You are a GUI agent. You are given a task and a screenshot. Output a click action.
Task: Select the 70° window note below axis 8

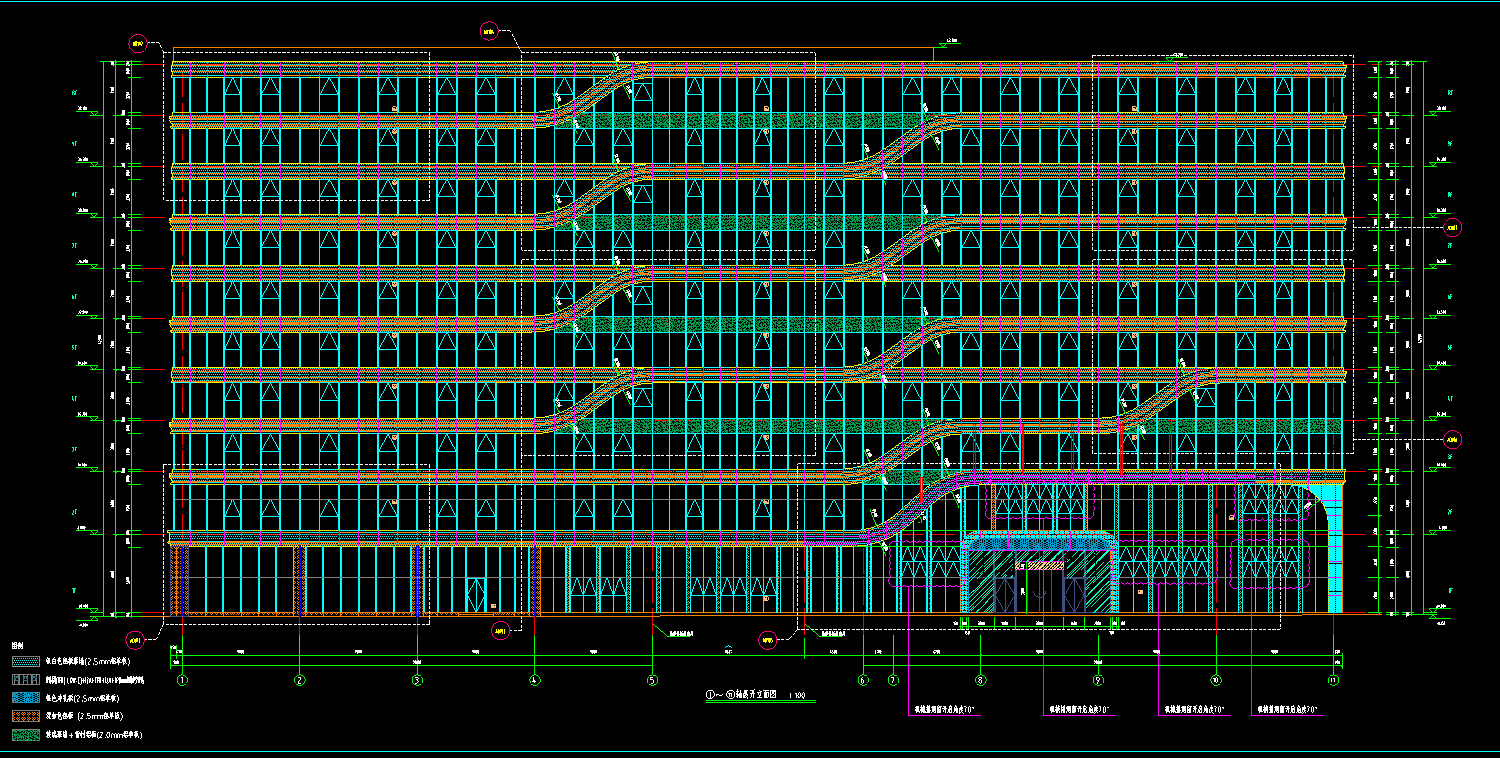pyautogui.click(x=945, y=709)
